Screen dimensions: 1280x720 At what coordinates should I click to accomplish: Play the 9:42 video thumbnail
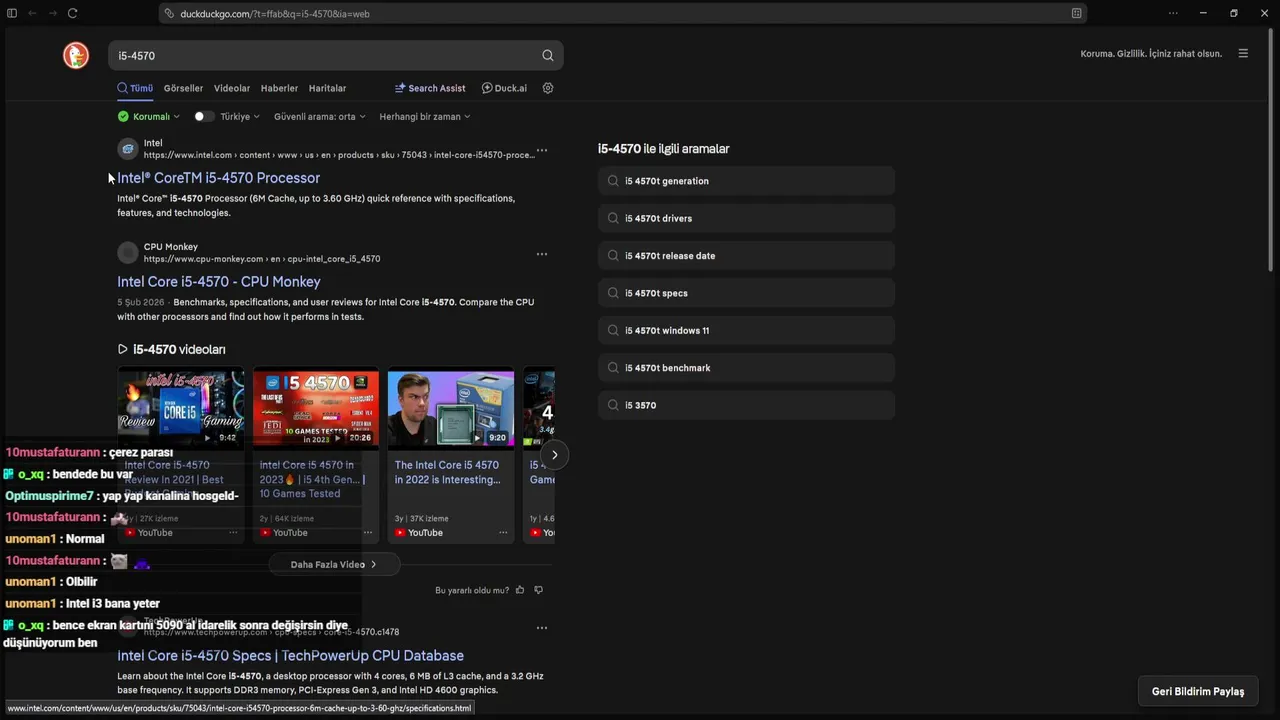(181, 407)
